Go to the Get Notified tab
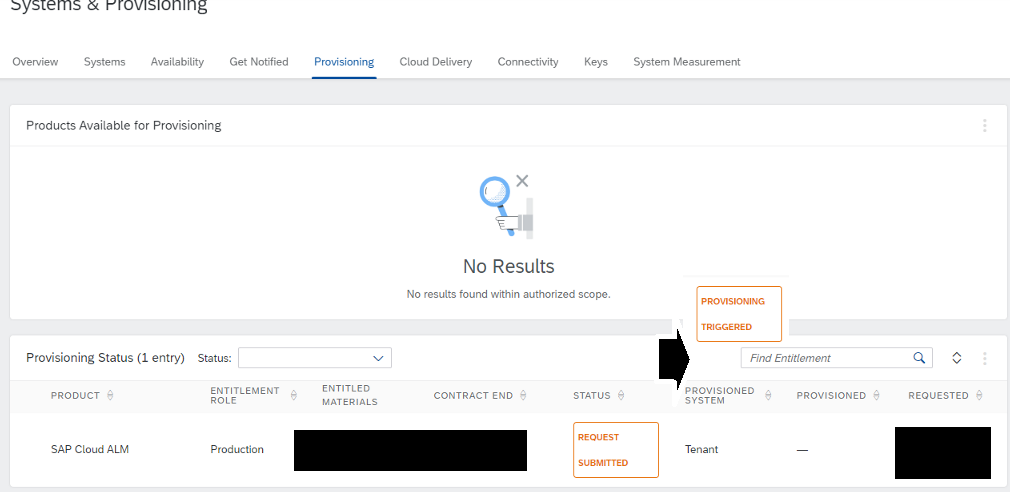 (x=259, y=62)
